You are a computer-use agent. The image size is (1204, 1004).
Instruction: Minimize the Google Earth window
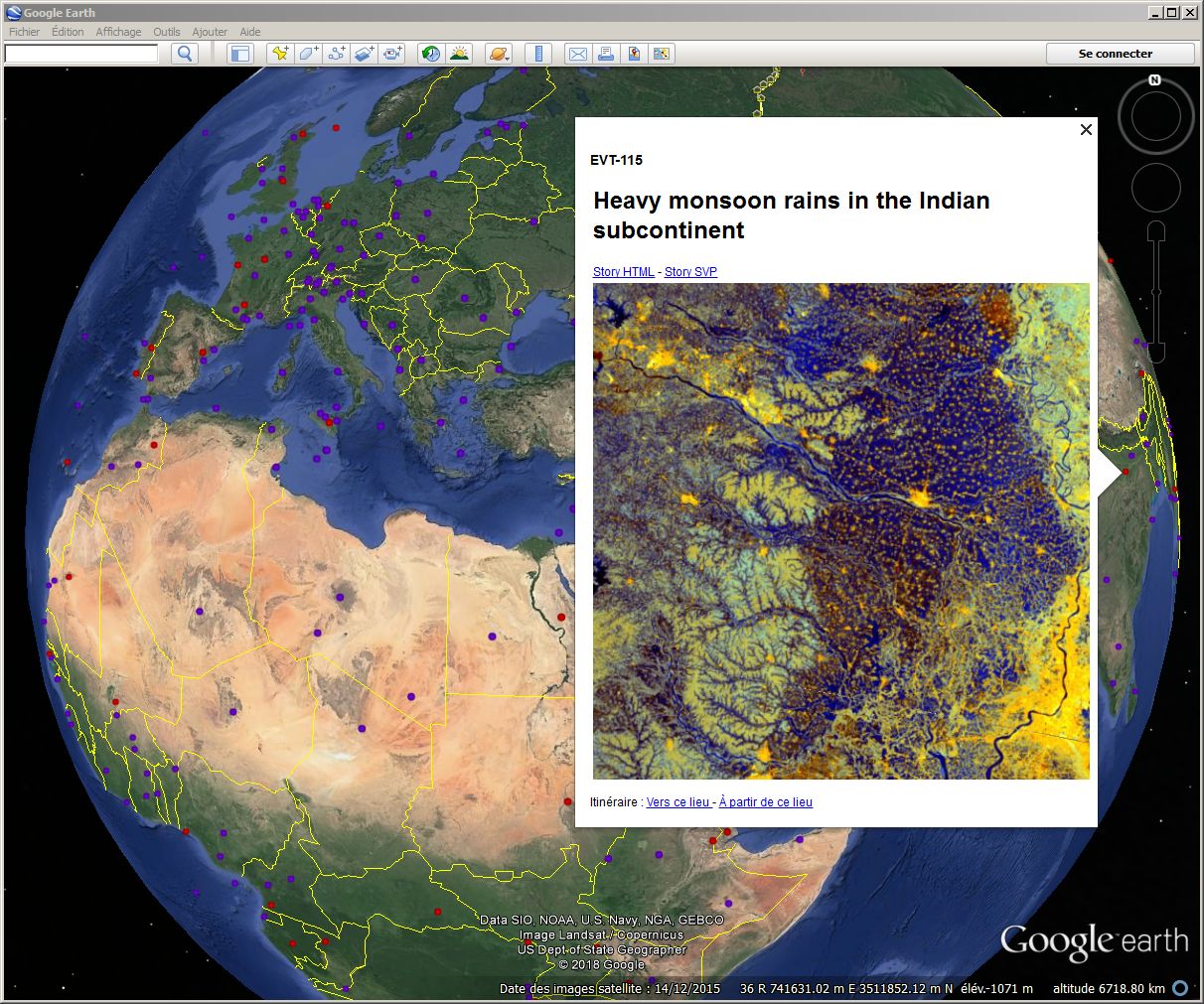[x=1155, y=13]
